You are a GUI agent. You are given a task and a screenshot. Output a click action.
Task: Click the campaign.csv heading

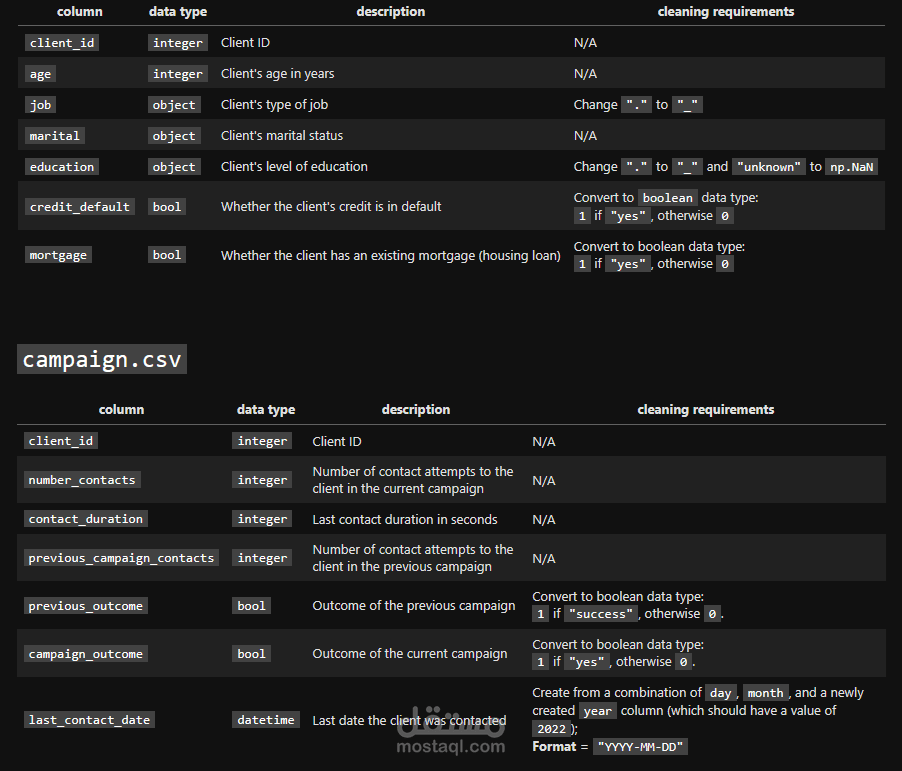pyautogui.click(x=102, y=359)
